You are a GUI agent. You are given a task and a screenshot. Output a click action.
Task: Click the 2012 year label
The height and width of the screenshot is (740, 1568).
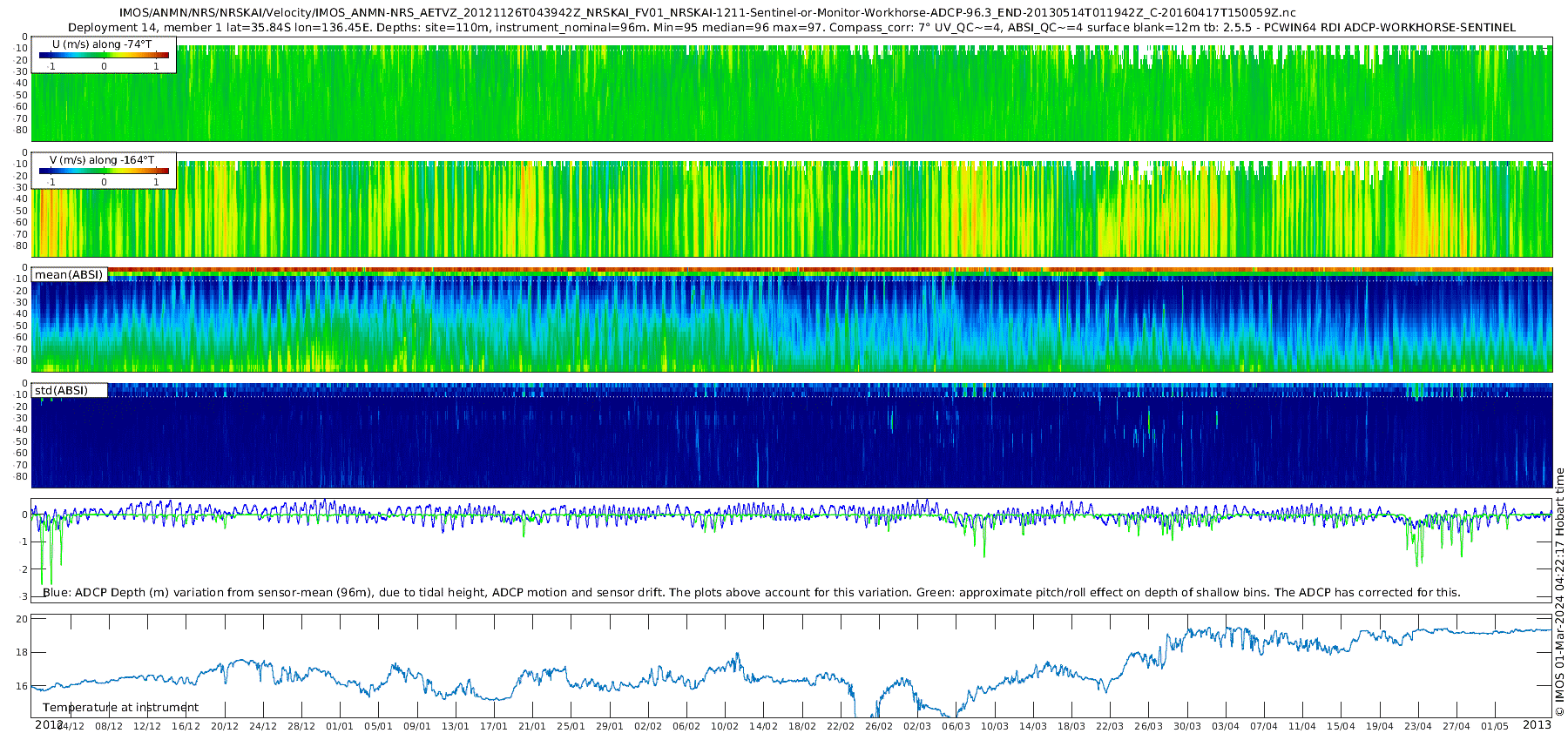(x=48, y=725)
